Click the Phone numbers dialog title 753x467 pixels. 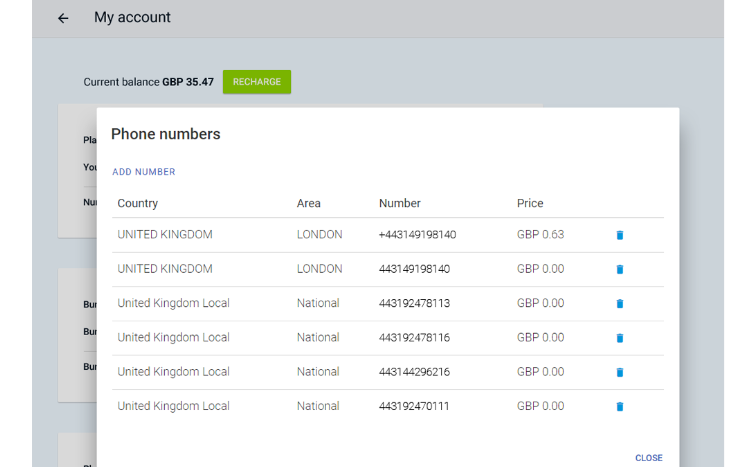166,134
